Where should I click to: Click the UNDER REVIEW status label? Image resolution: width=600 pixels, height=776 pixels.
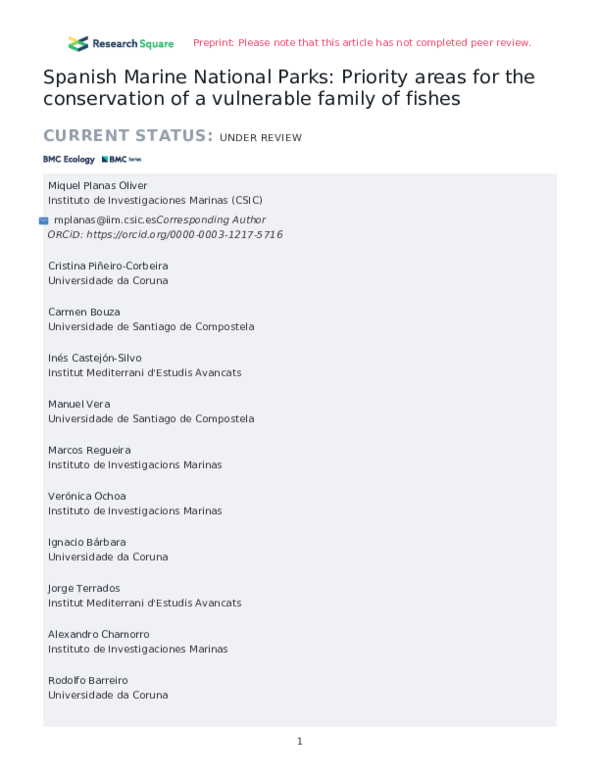(x=260, y=137)
